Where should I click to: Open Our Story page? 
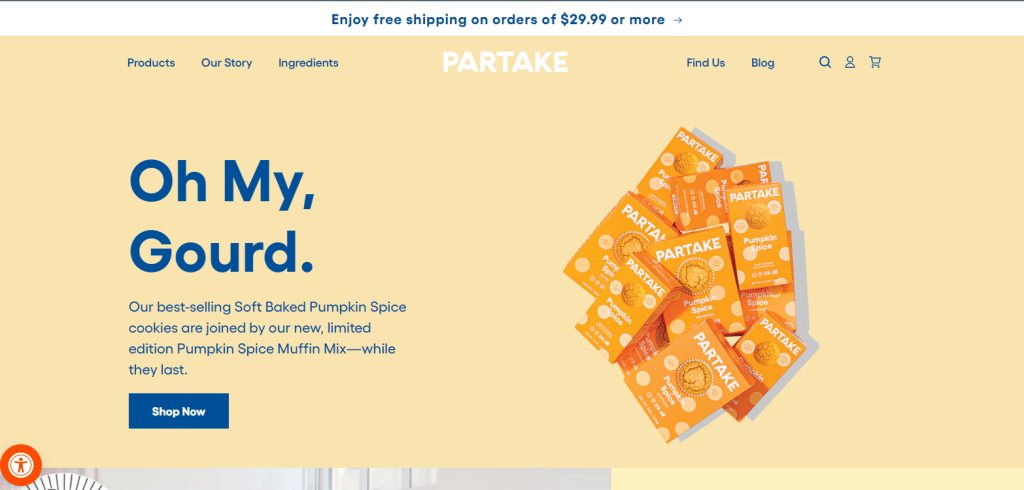tap(227, 63)
